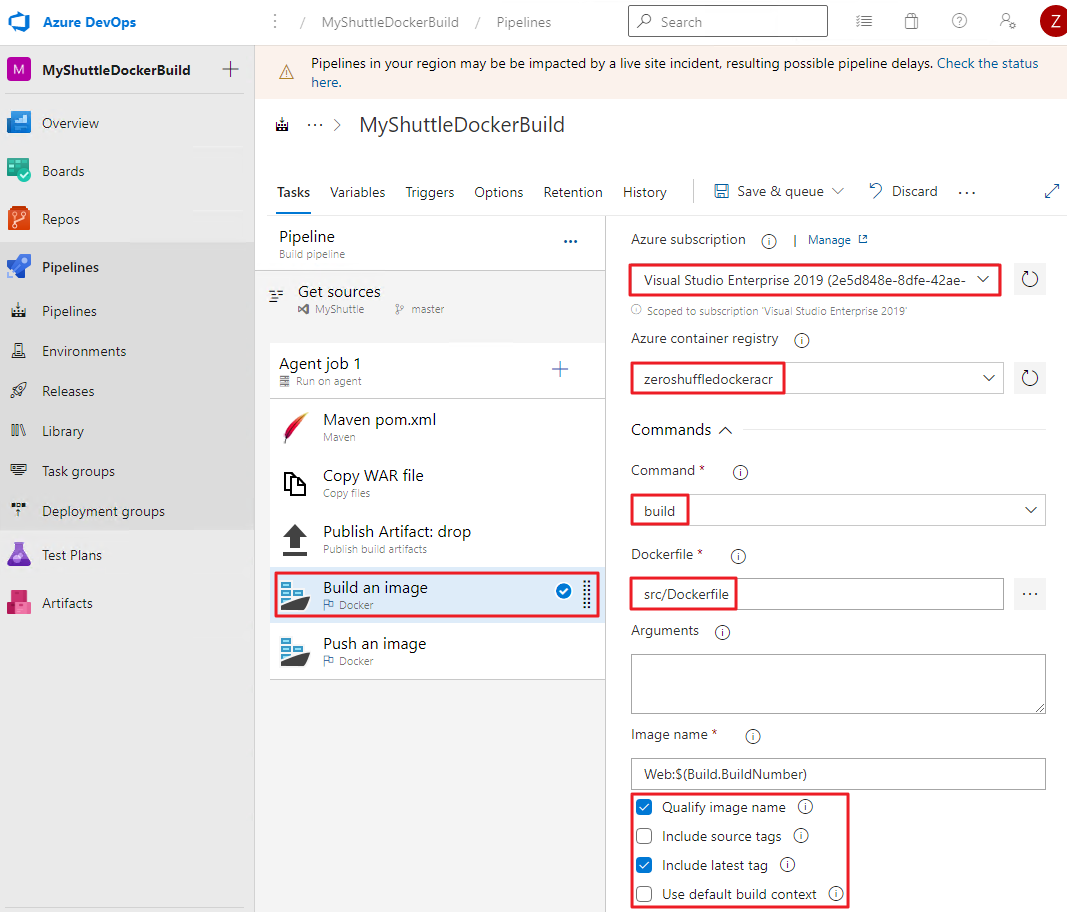Click the Search box in header
Screen dimensions: 1067x912
[727, 21]
